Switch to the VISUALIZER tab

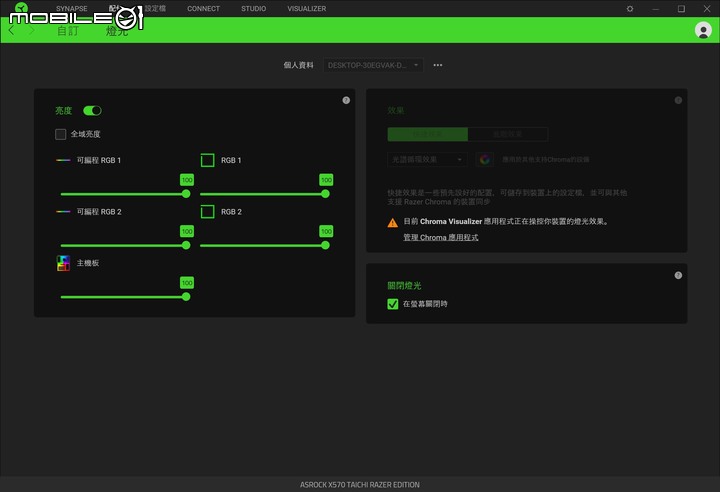(307, 9)
